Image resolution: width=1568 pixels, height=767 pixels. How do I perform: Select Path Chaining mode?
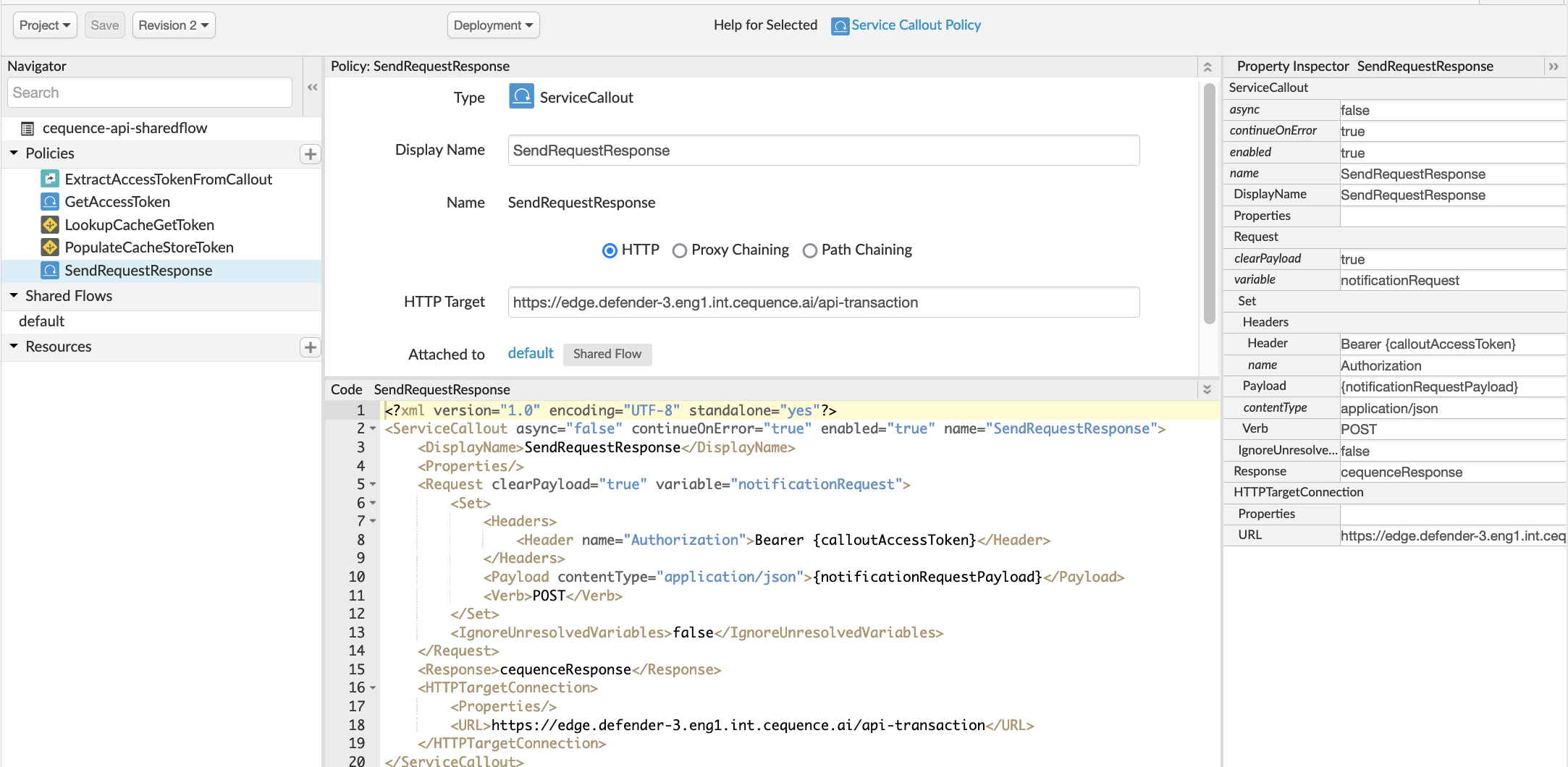(x=810, y=250)
